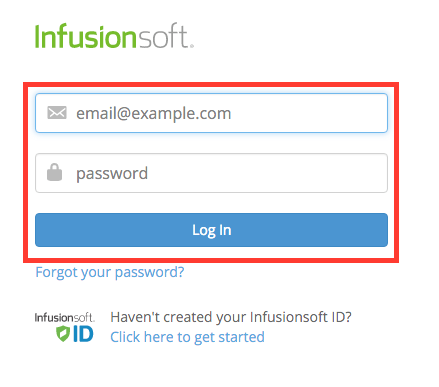This screenshot has width=439, height=387.
Task: Click the padlock icon in password field
Action: tap(54, 172)
